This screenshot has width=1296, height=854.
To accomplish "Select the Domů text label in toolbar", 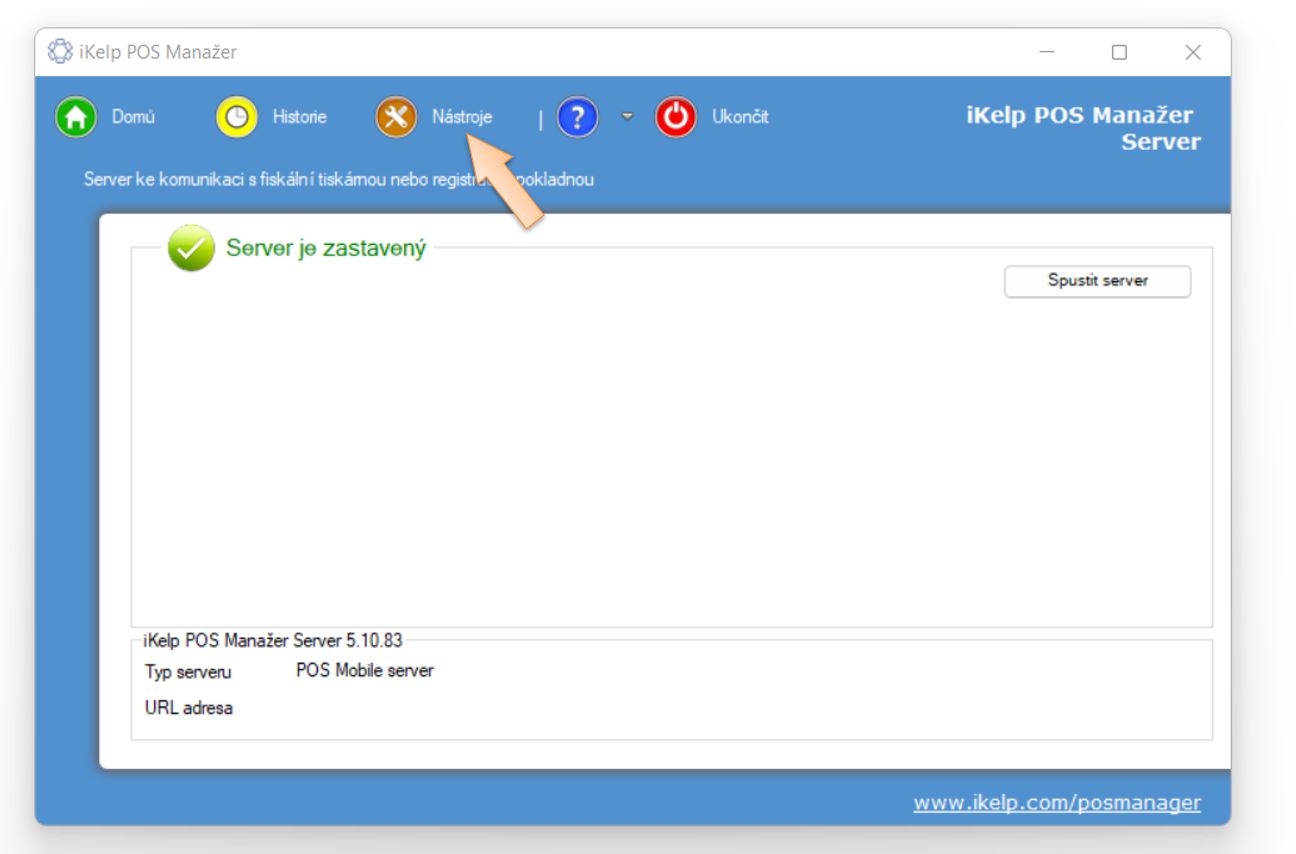I will point(133,117).
